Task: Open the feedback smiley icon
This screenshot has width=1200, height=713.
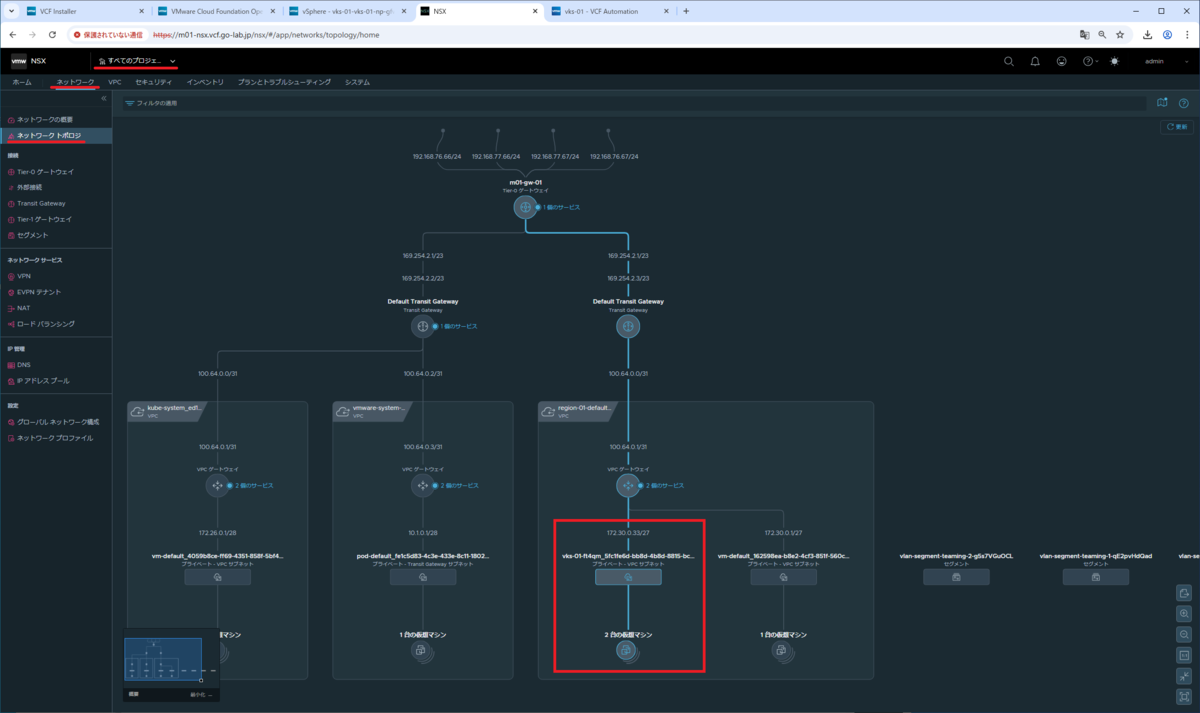Action: (x=1061, y=61)
